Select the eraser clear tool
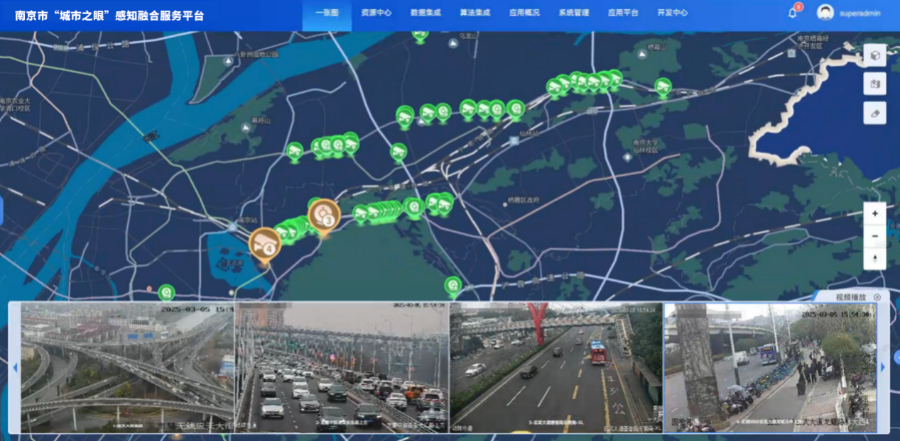The image size is (900, 441). click(875, 113)
